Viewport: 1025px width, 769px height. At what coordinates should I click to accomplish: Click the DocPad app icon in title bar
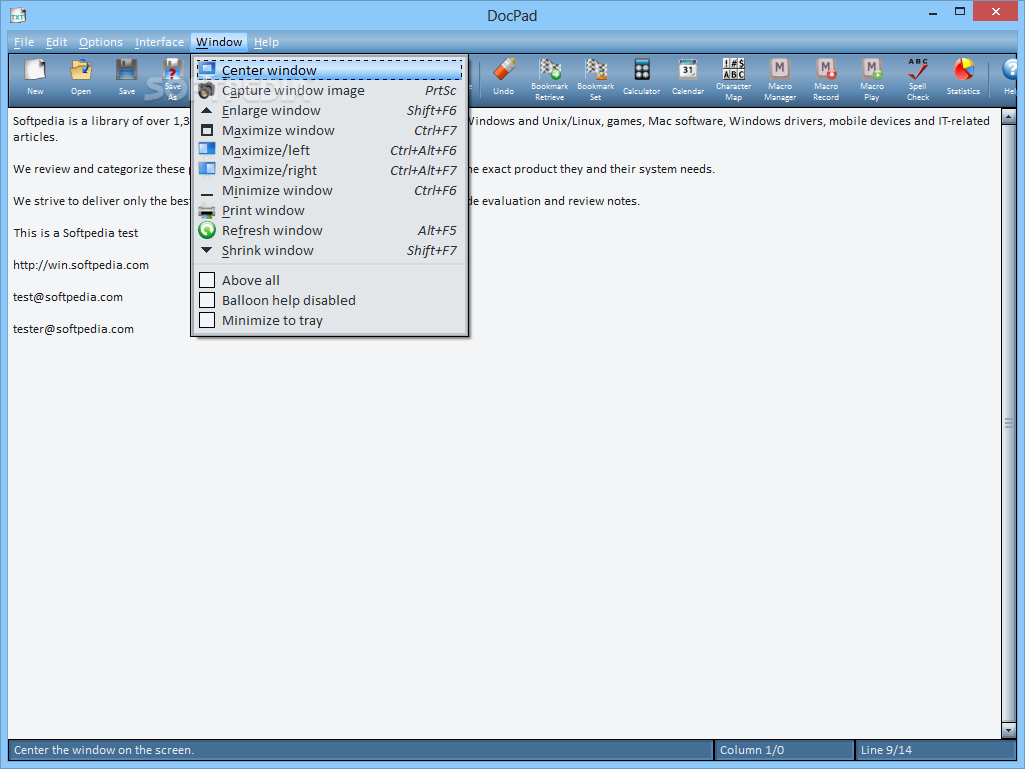[x=18, y=14]
